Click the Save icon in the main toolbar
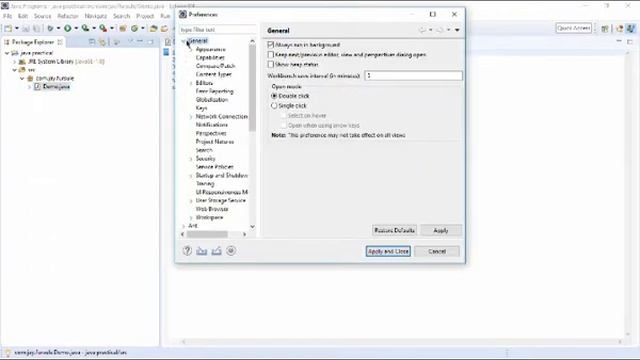The height and width of the screenshot is (360, 640). [26, 28]
